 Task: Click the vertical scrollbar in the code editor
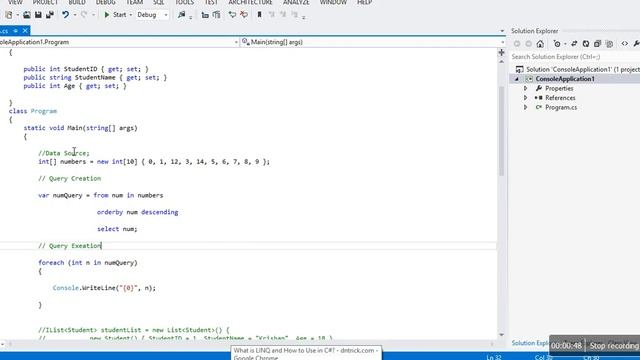click(501, 131)
